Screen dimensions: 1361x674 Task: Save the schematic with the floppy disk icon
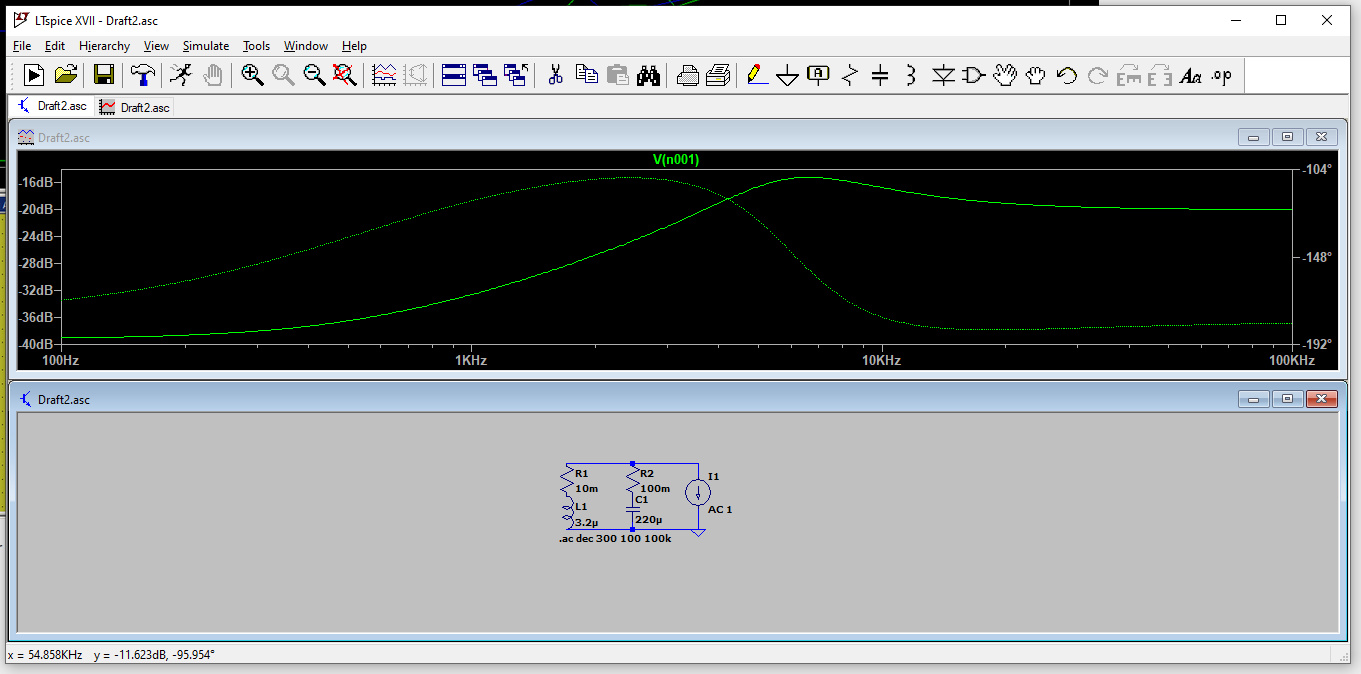[x=104, y=75]
